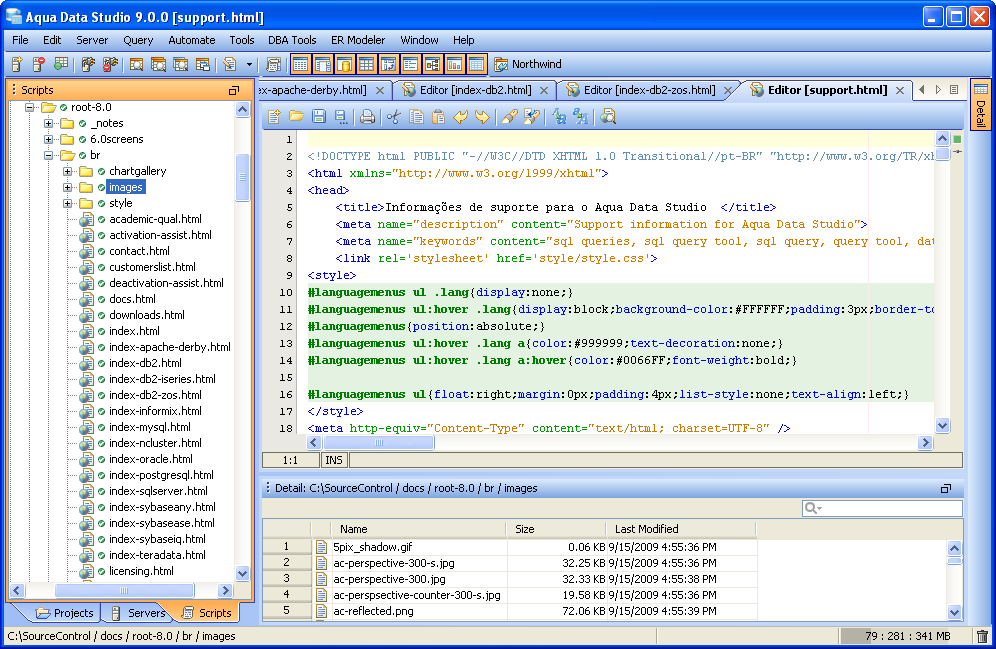Click the Paste clipboard icon
Image resolution: width=996 pixels, height=649 pixels.
(x=438, y=117)
